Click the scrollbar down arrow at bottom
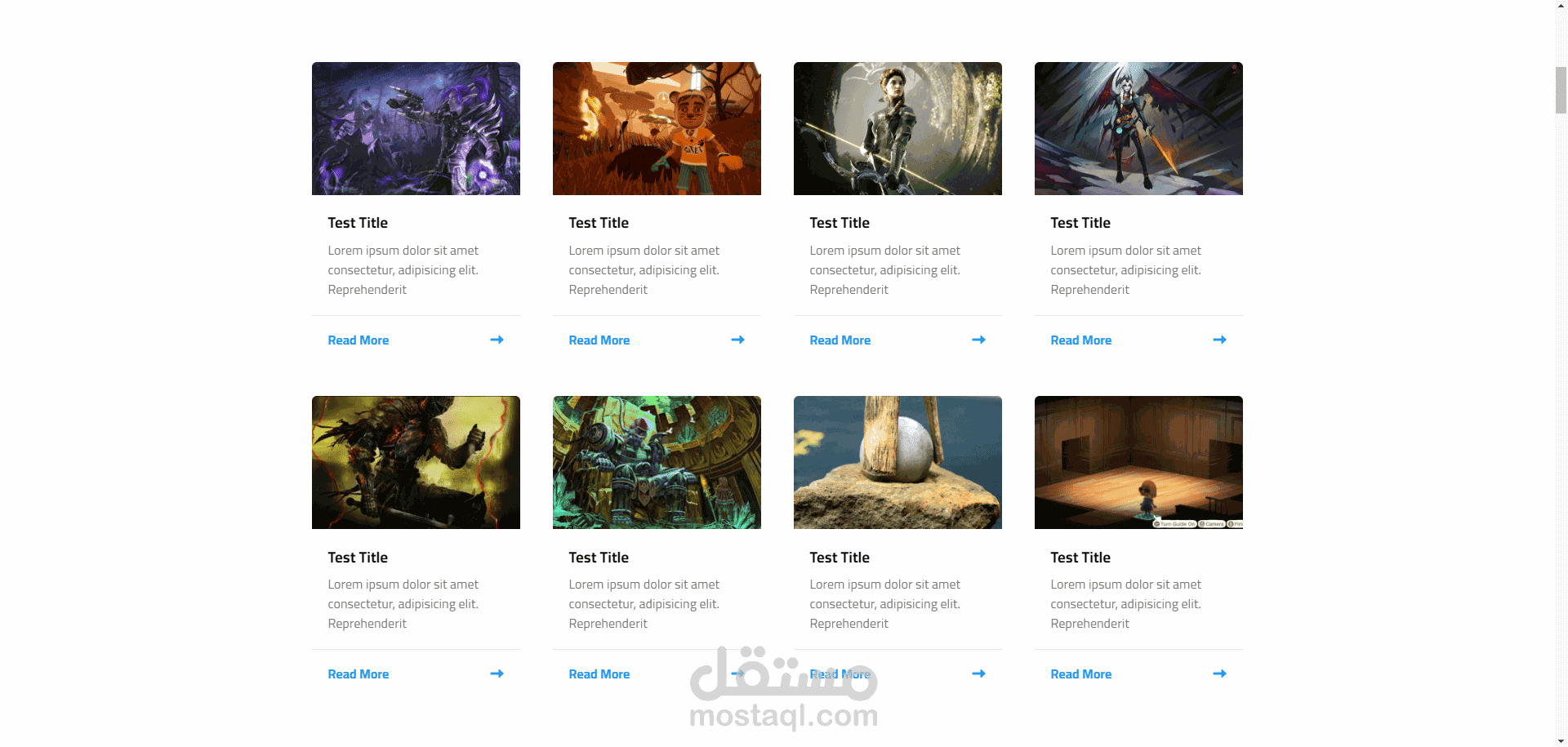This screenshot has width=1568, height=747. point(1561,740)
